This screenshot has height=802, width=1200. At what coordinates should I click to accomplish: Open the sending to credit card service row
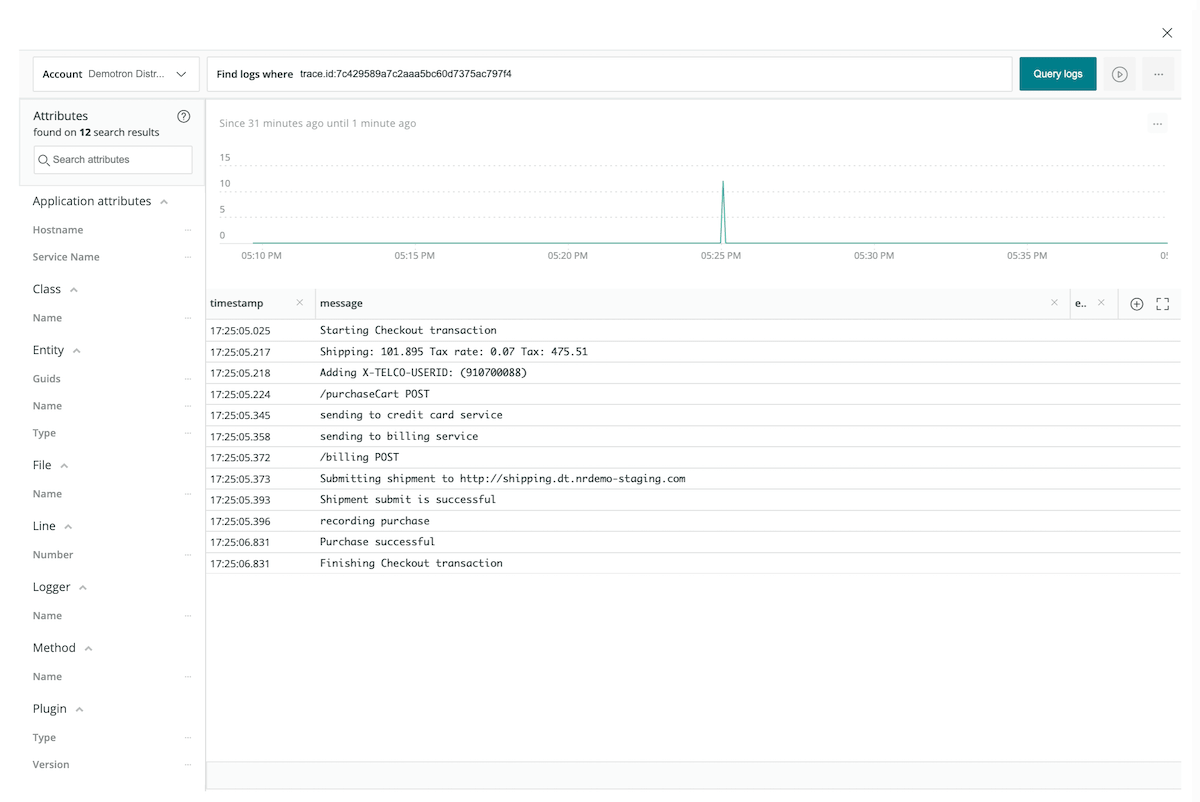pos(693,415)
